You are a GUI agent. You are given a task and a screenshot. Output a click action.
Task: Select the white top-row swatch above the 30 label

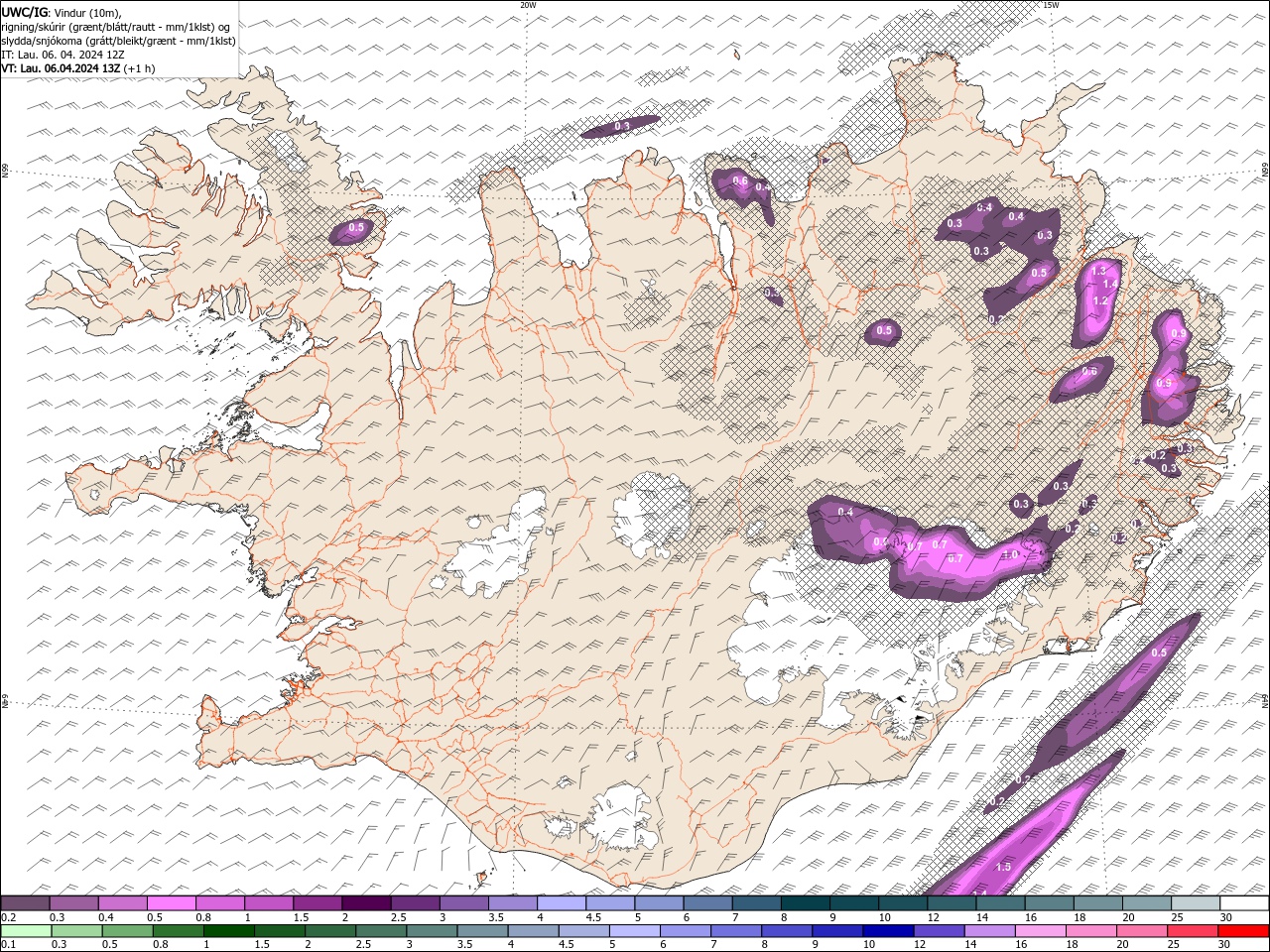pyautogui.click(x=1244, y=903)
